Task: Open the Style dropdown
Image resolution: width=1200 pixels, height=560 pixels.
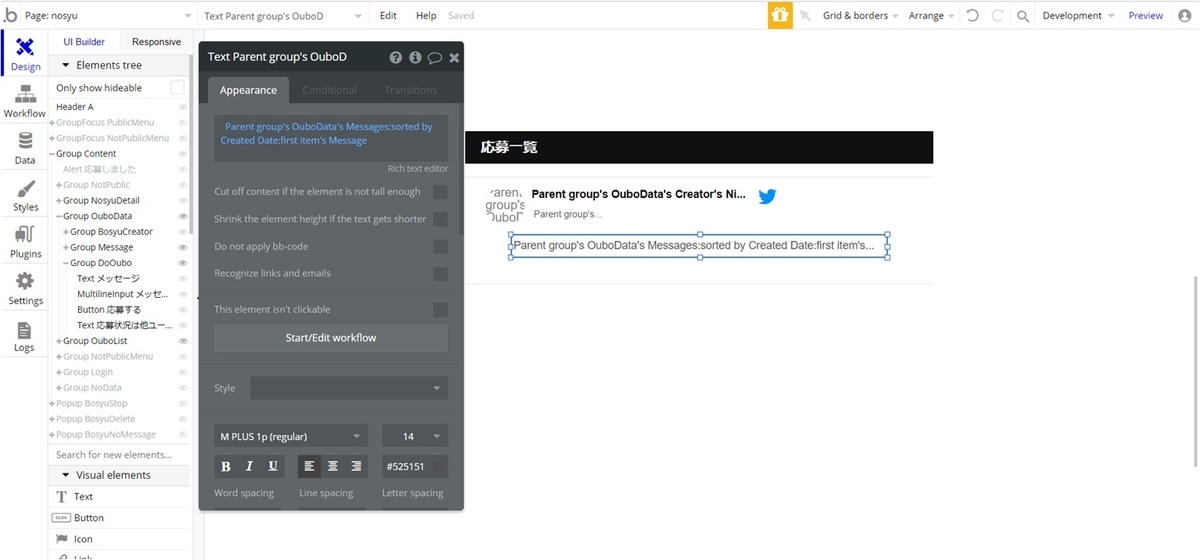Action: [349, 388]
